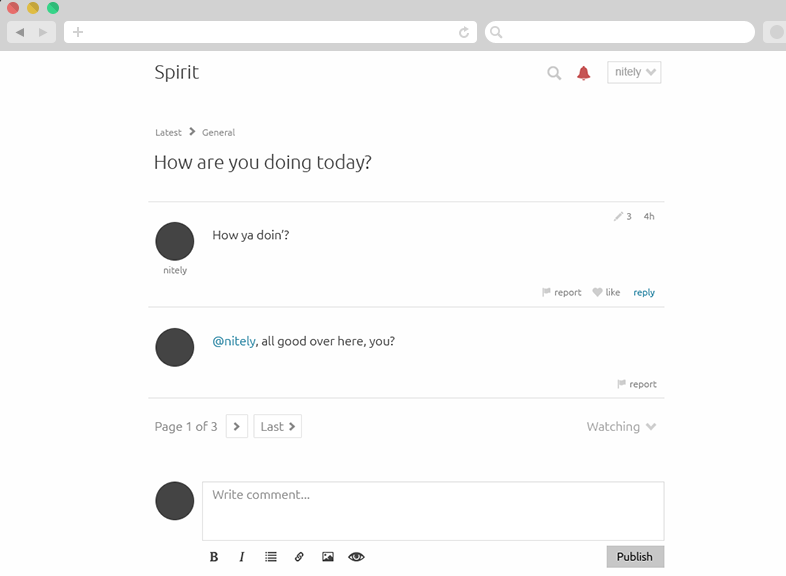Insert an image into the comment
This screenshot has height=576, width=786.
tap(327, 557)
